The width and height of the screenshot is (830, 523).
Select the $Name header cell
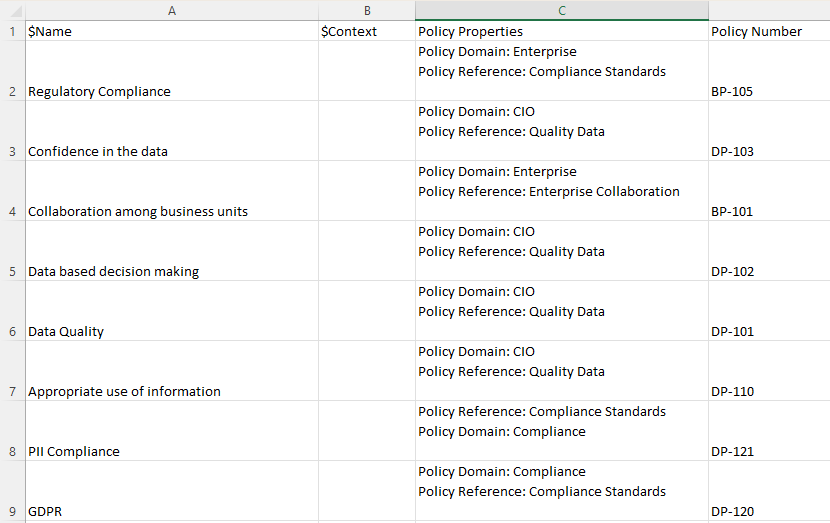pos(171,31)
